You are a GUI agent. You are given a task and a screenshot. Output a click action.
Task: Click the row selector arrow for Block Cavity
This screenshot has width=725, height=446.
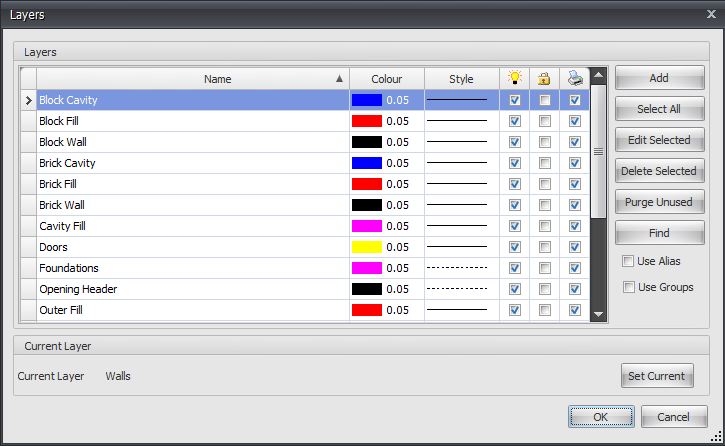pos(29,100)
